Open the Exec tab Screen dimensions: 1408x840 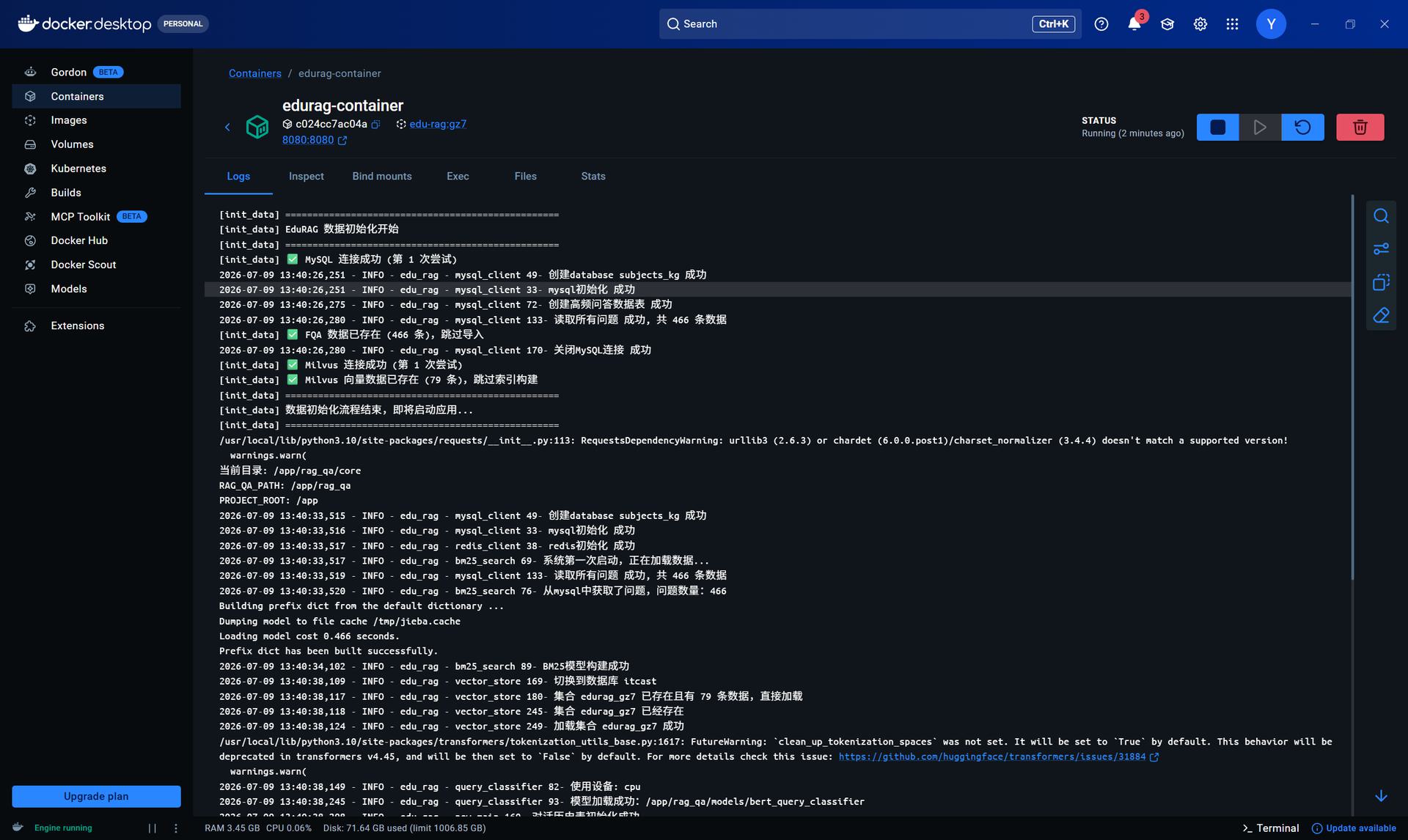(x=458, y=177)
